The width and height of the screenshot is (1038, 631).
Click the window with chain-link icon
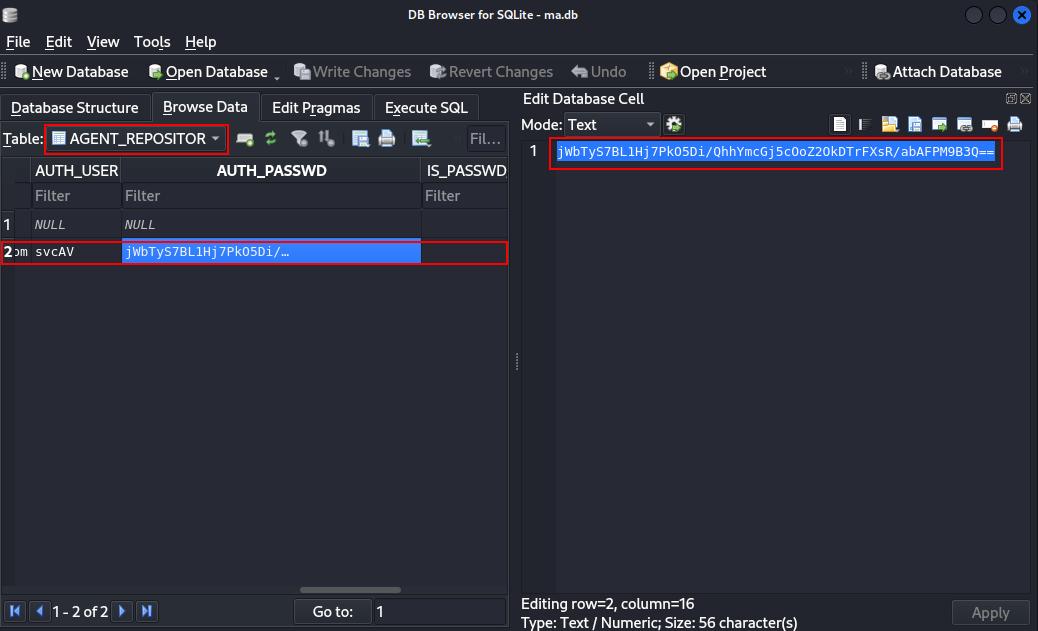pos(965,124)
